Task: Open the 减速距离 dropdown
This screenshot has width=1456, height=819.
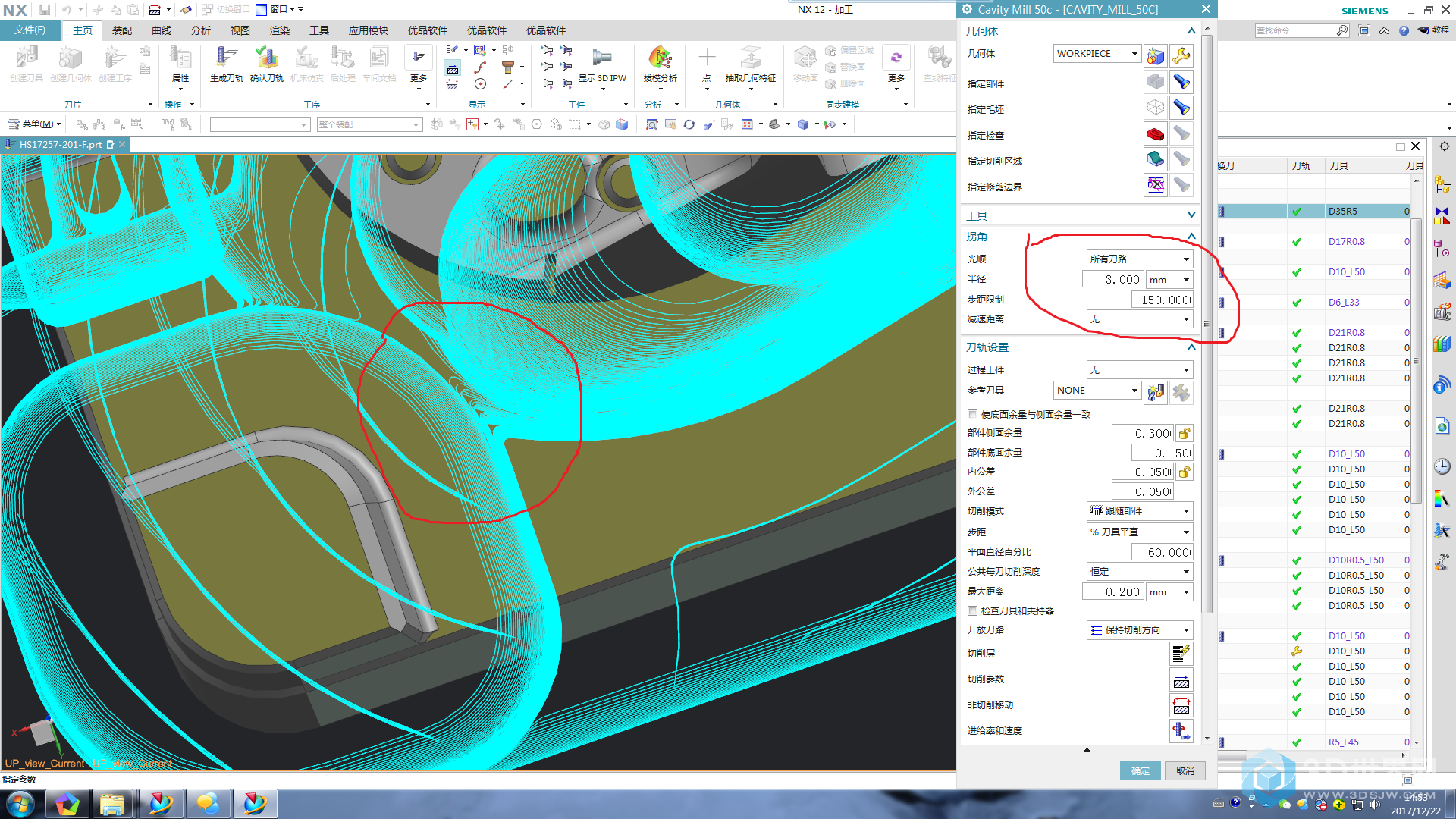Action: (x=1140, y=319)
